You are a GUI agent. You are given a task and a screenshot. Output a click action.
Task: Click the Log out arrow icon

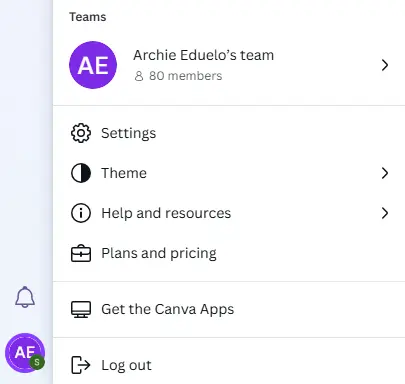pyautogui.click(x=81, y=365)
